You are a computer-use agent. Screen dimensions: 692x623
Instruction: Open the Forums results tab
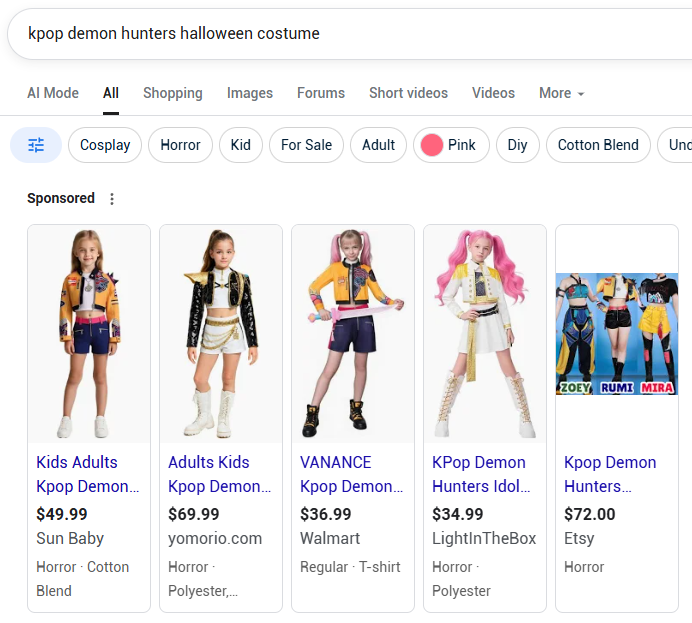[x=320, y=93]
